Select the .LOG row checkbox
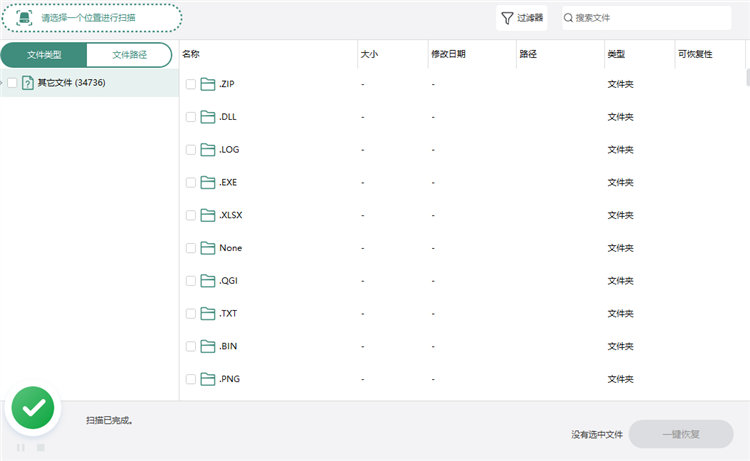The height and width of the screenshot is (461, 750). point(190,150)
